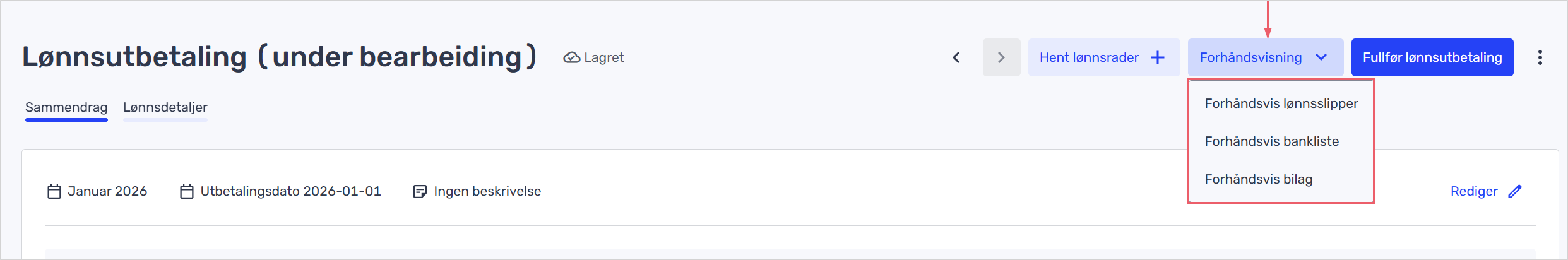Click the cloud saved status icon

571,57
